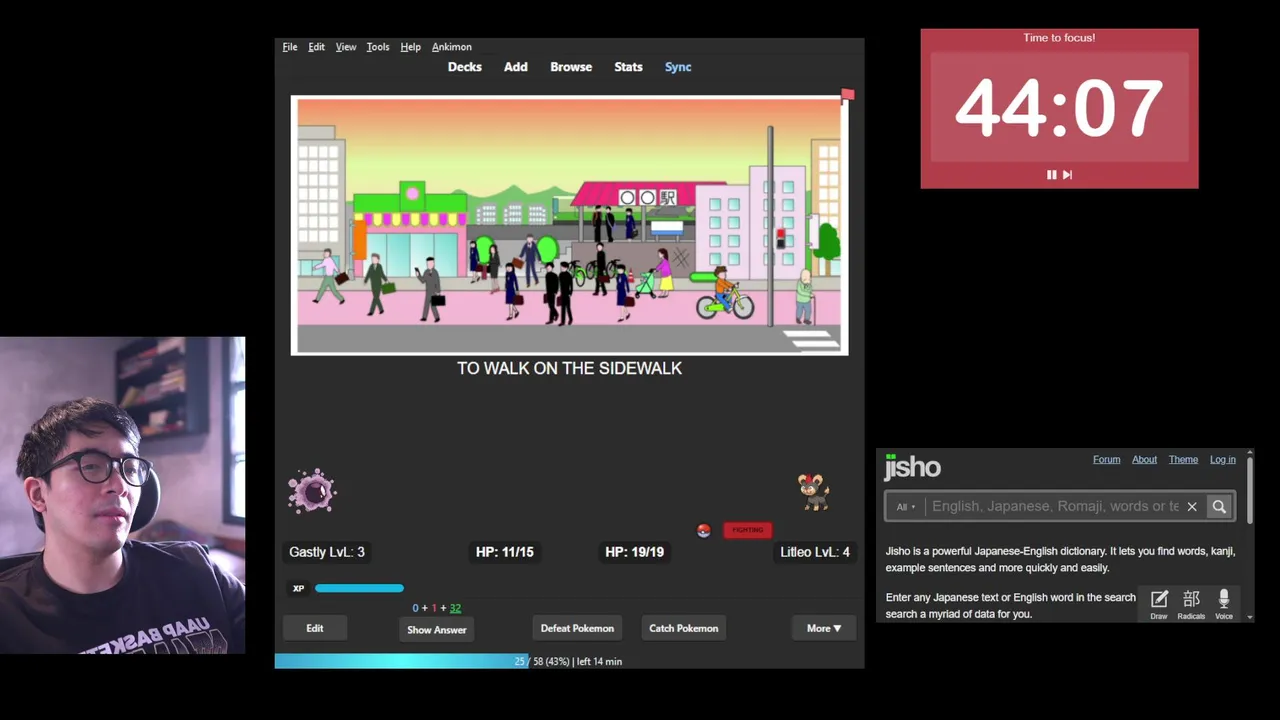Click the webcam video overlay
1280x720 pixels.
coord(122,495)
